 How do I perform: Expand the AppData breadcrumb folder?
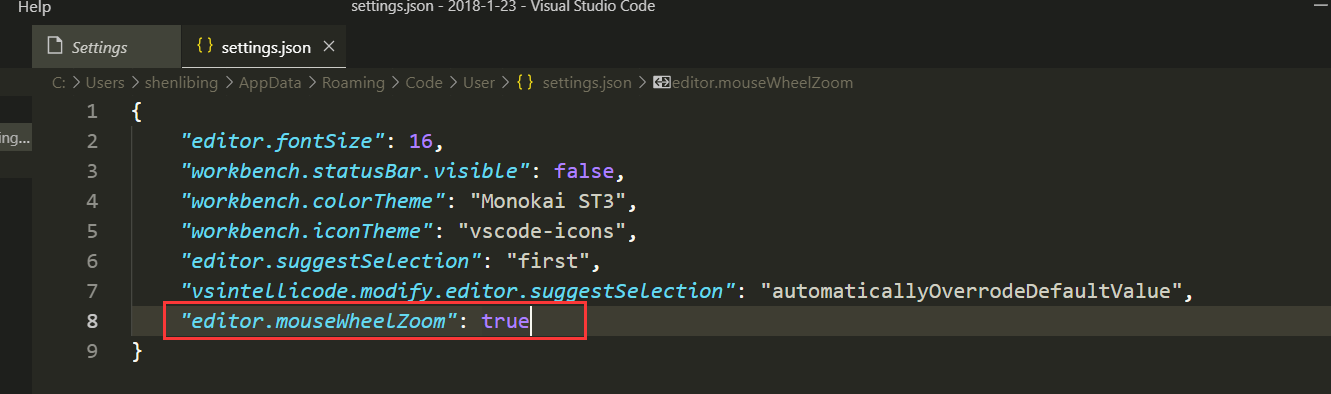tap(270, 83)
